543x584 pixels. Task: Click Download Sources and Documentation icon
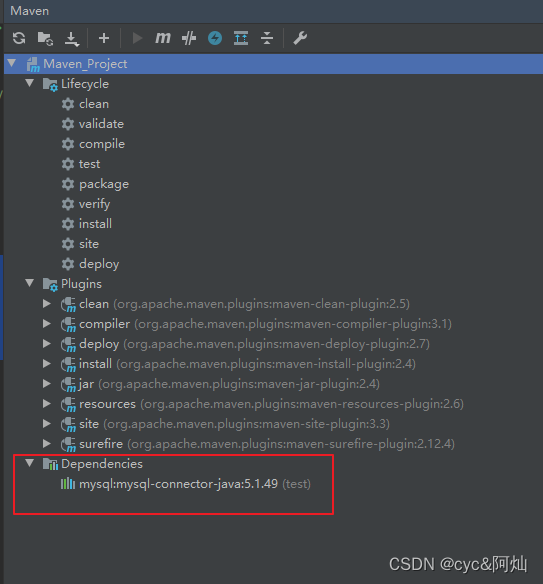[x=72, y=39]
